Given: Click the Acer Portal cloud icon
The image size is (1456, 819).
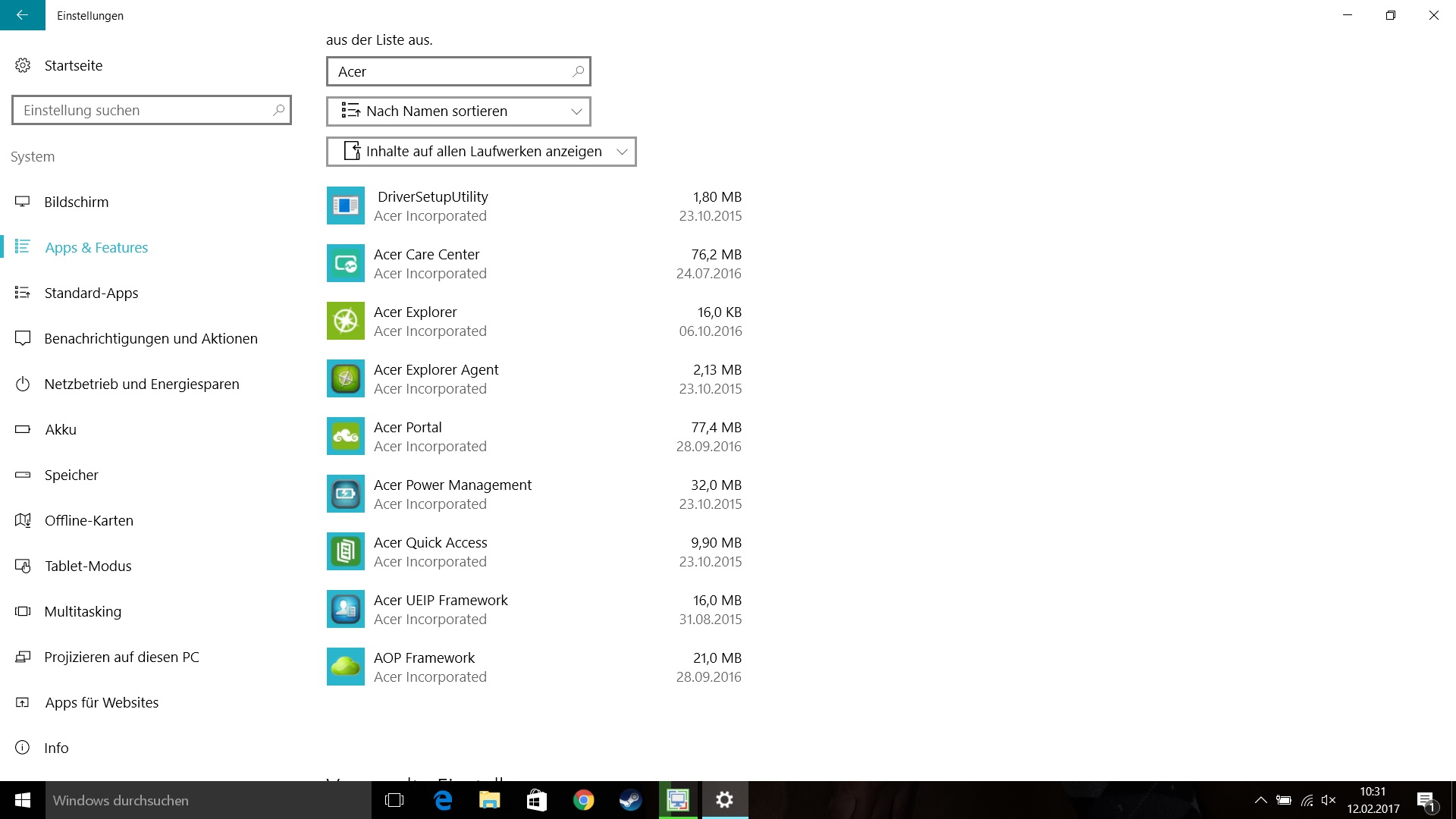Looking at the screenshot, I should tap(345, 436).
